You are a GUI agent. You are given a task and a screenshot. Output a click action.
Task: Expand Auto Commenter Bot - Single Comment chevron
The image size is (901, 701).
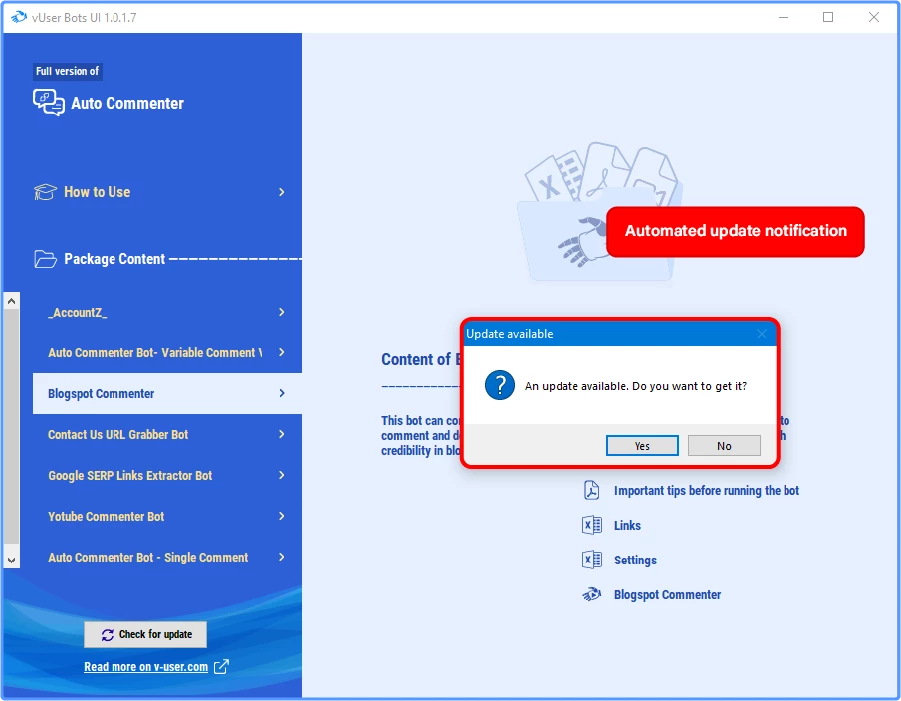282,557
